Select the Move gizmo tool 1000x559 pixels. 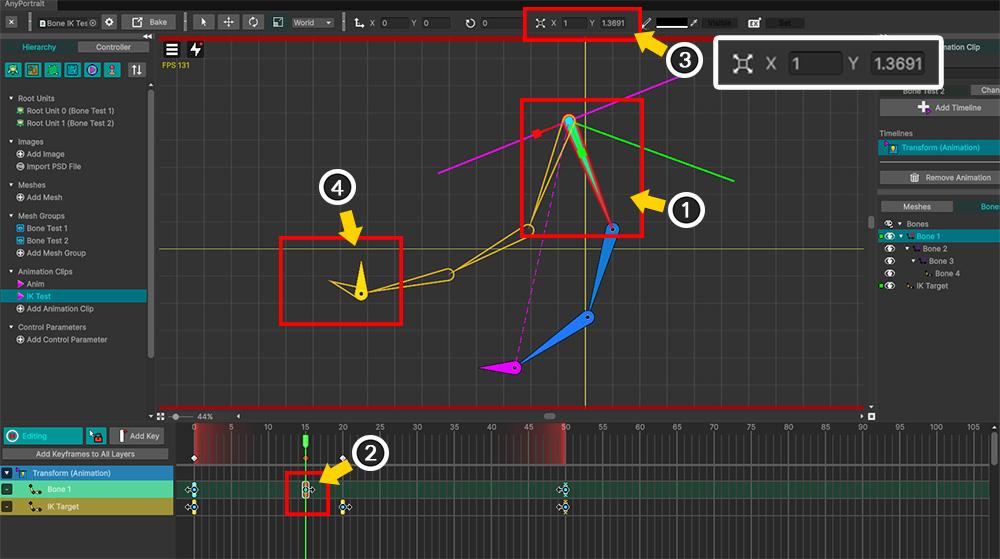tap(228, 22)
